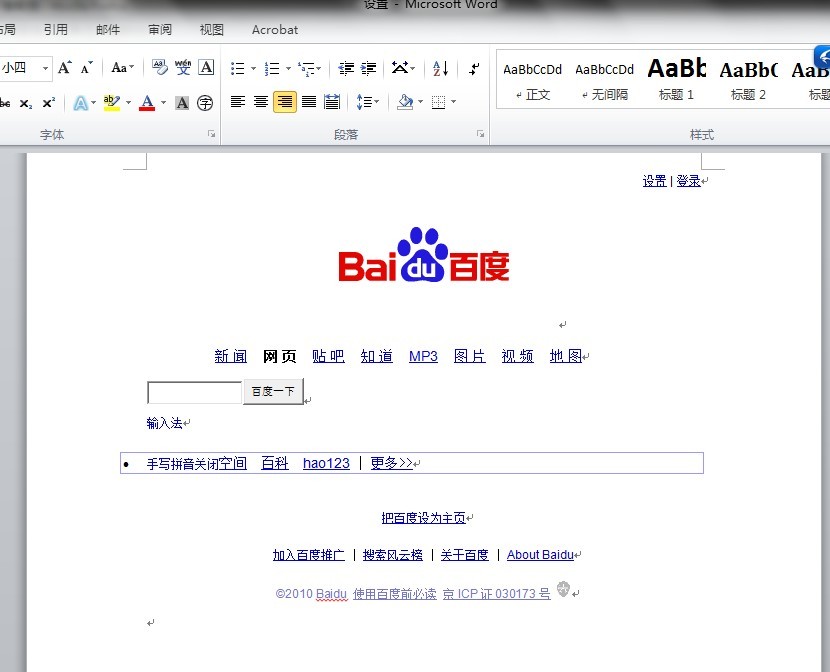The width and height of the screenshot is (830, 672).
Task: Toggle show paragraph marks
Action: coord(474,68)
